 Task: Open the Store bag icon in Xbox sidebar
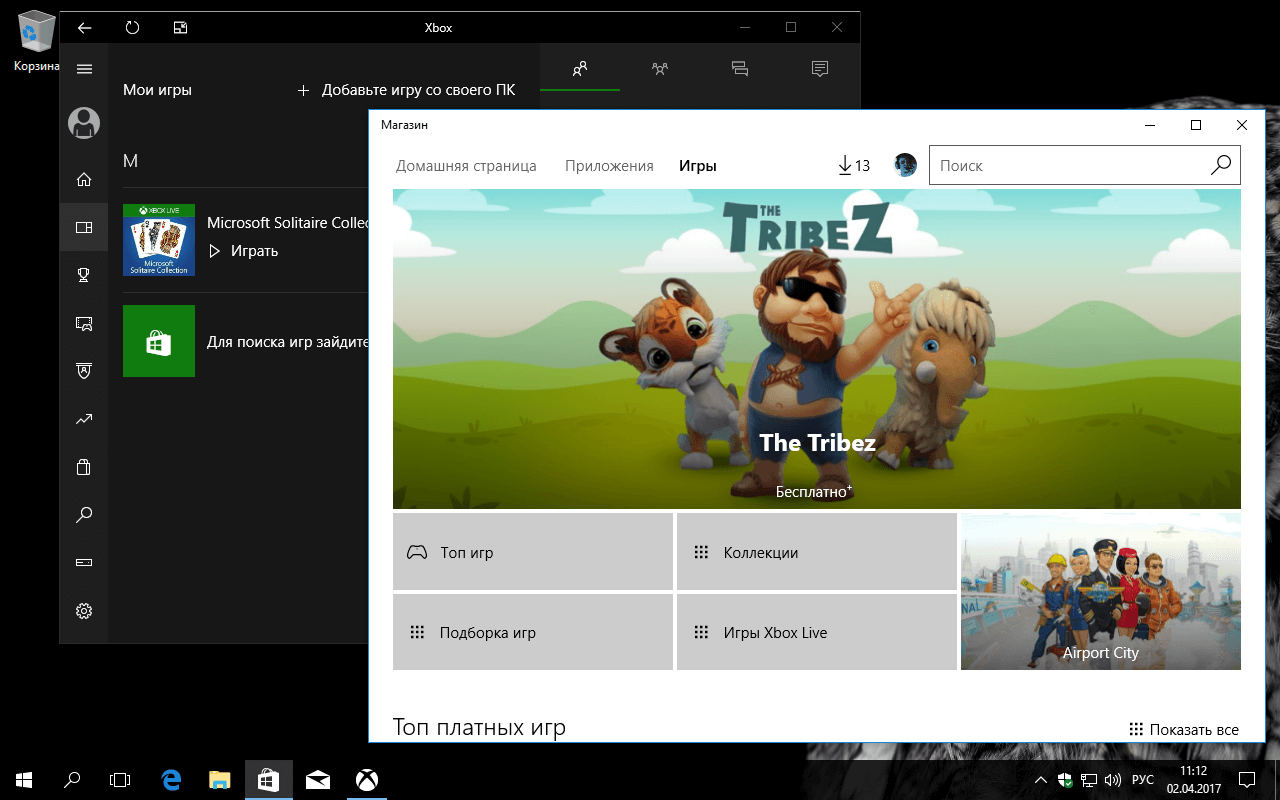84,466
